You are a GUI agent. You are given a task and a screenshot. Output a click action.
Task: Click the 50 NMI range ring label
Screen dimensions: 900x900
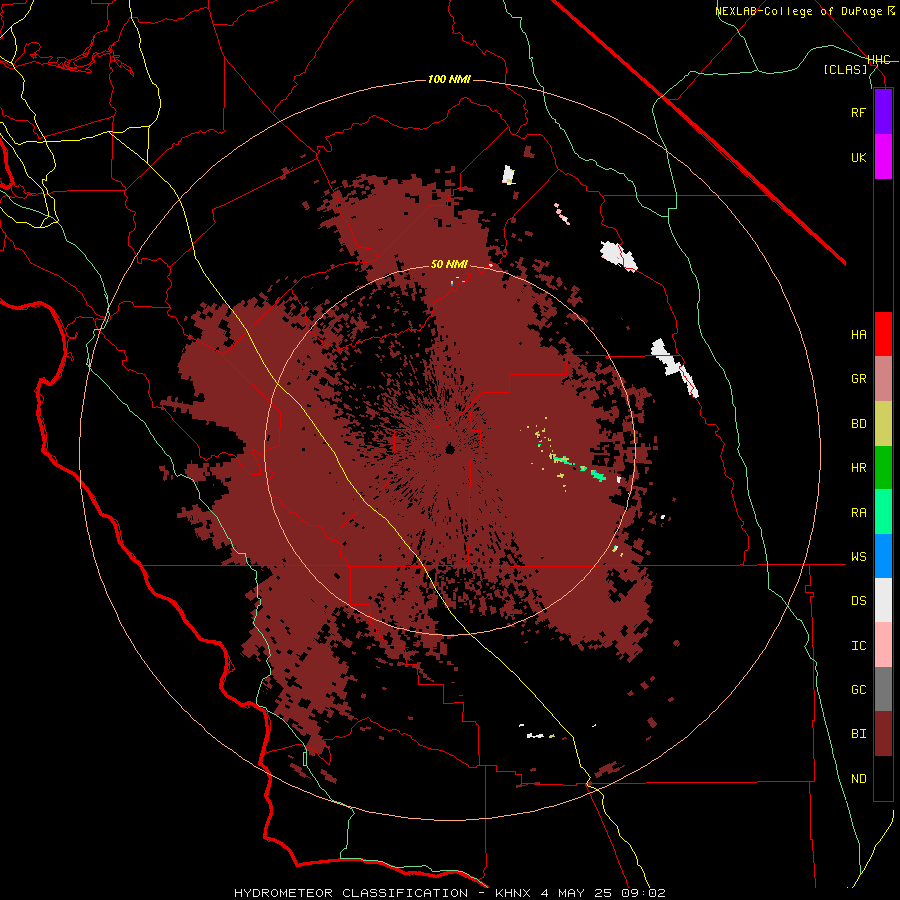tap(449, 264)
